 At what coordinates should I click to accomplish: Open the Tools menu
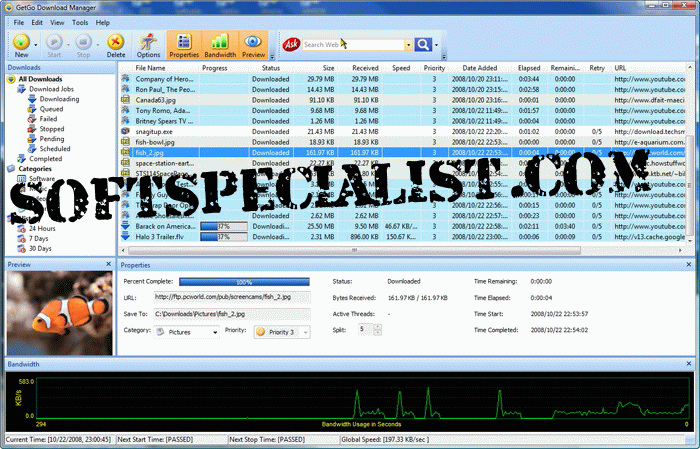[80, 22]
